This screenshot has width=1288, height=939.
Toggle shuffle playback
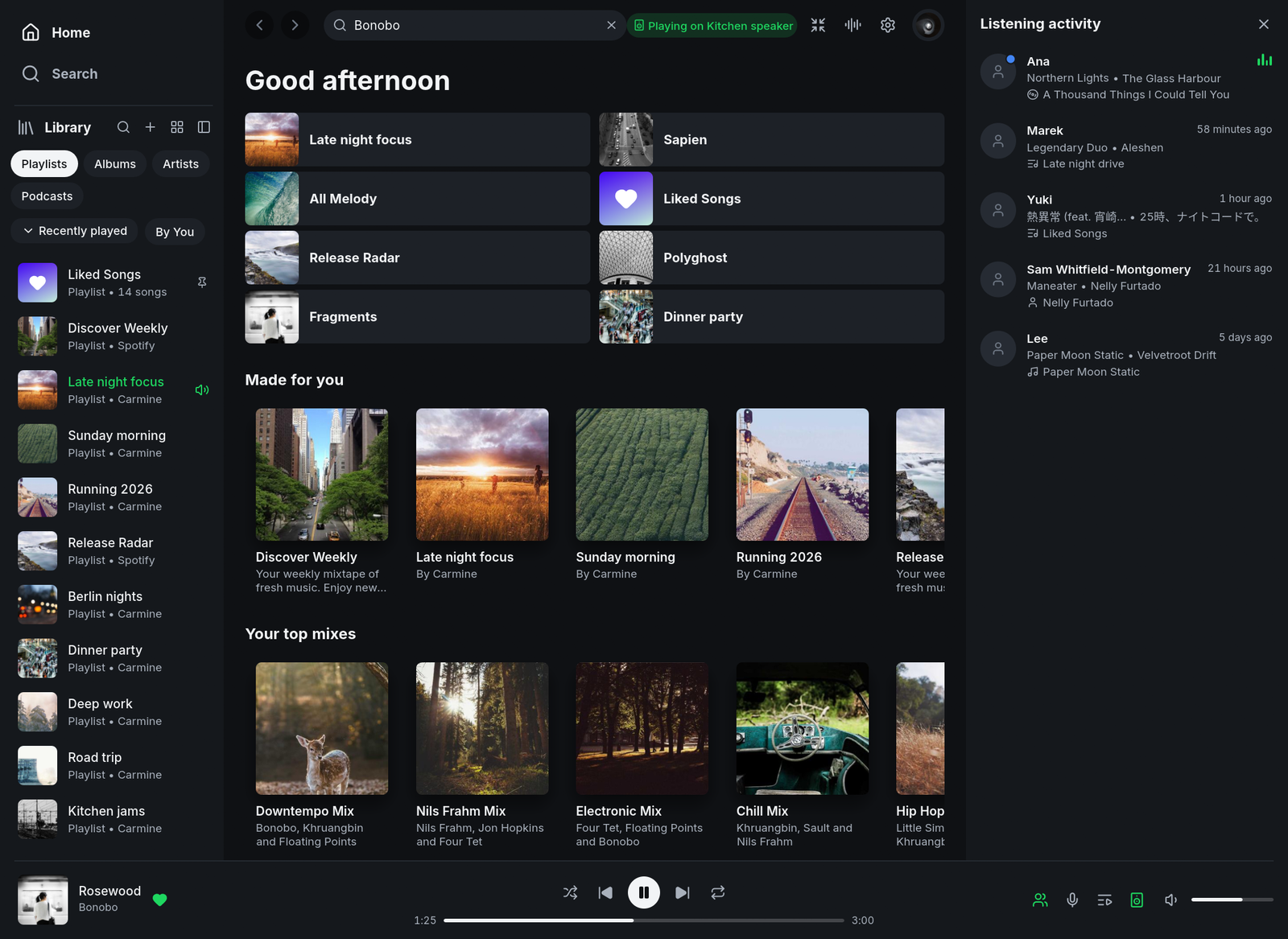570,892
